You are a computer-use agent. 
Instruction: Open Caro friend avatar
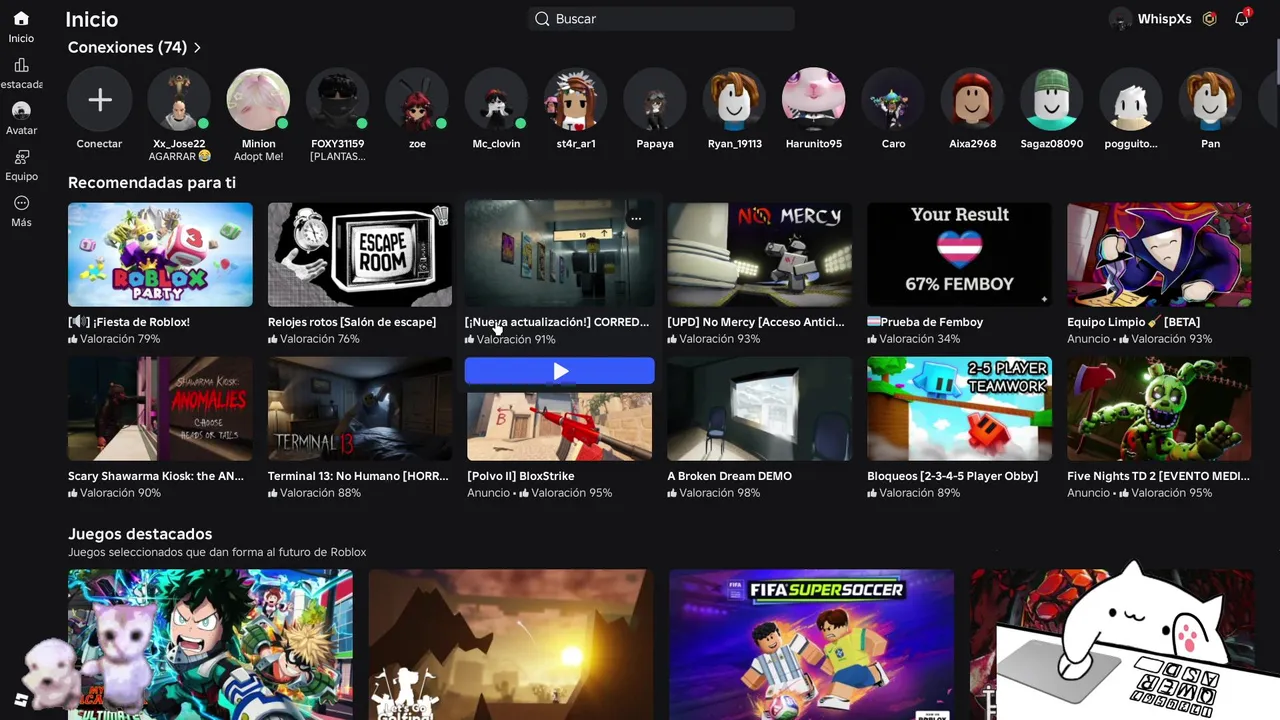pos(893,100)
